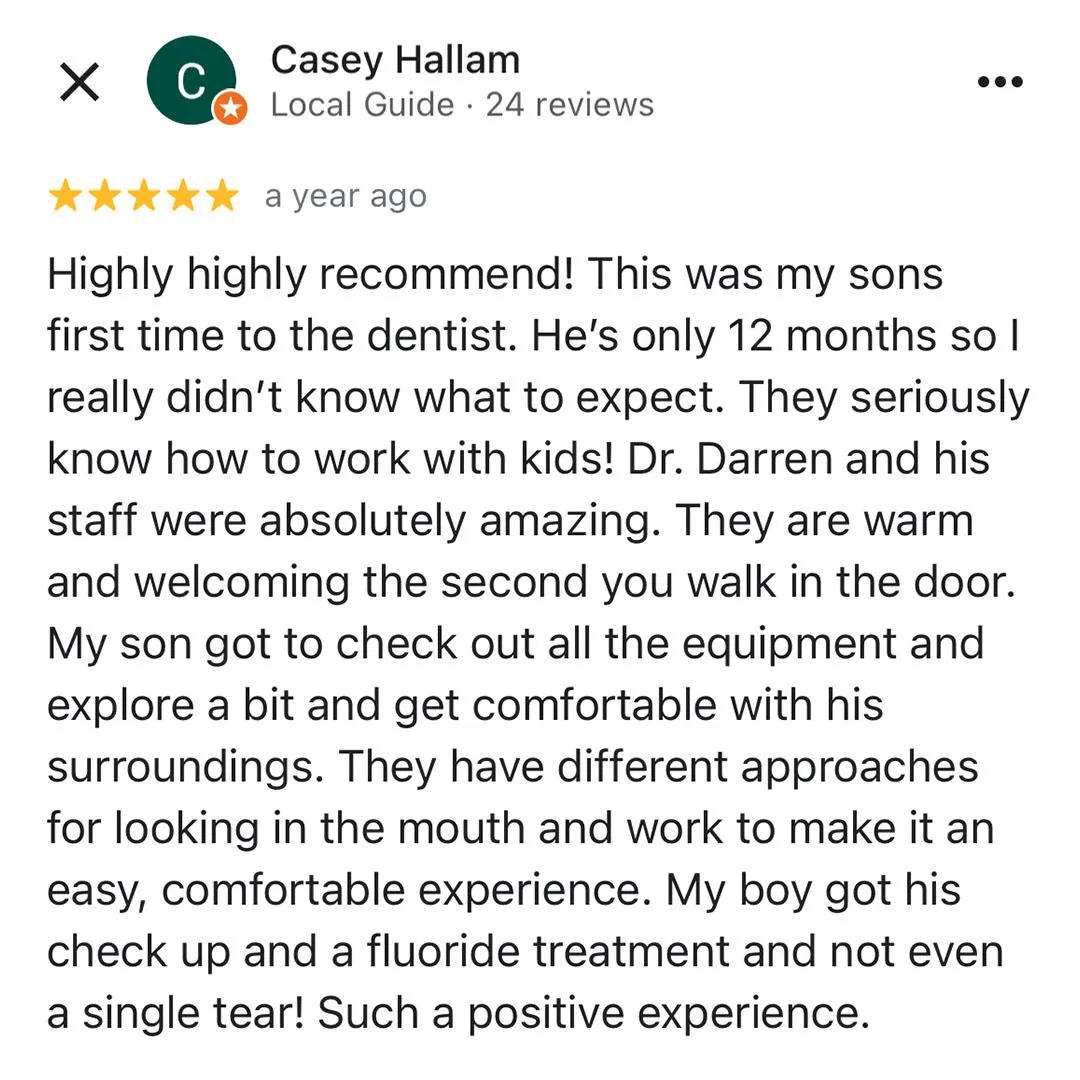Open Casey Hallam's profile name link
Screen dimensions: 1080x1080
pos(395,60)
